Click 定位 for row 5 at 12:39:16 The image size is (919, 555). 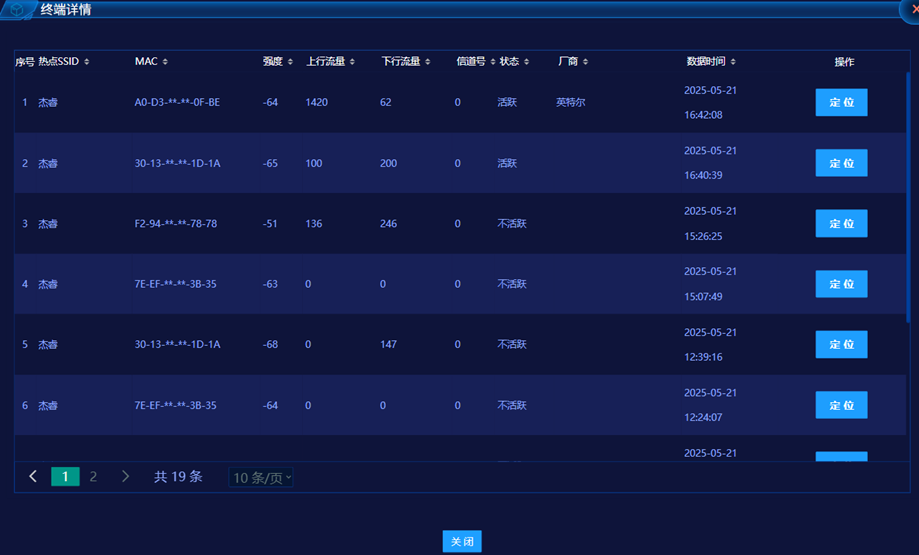pyautogui.click(x=841, y=345)
